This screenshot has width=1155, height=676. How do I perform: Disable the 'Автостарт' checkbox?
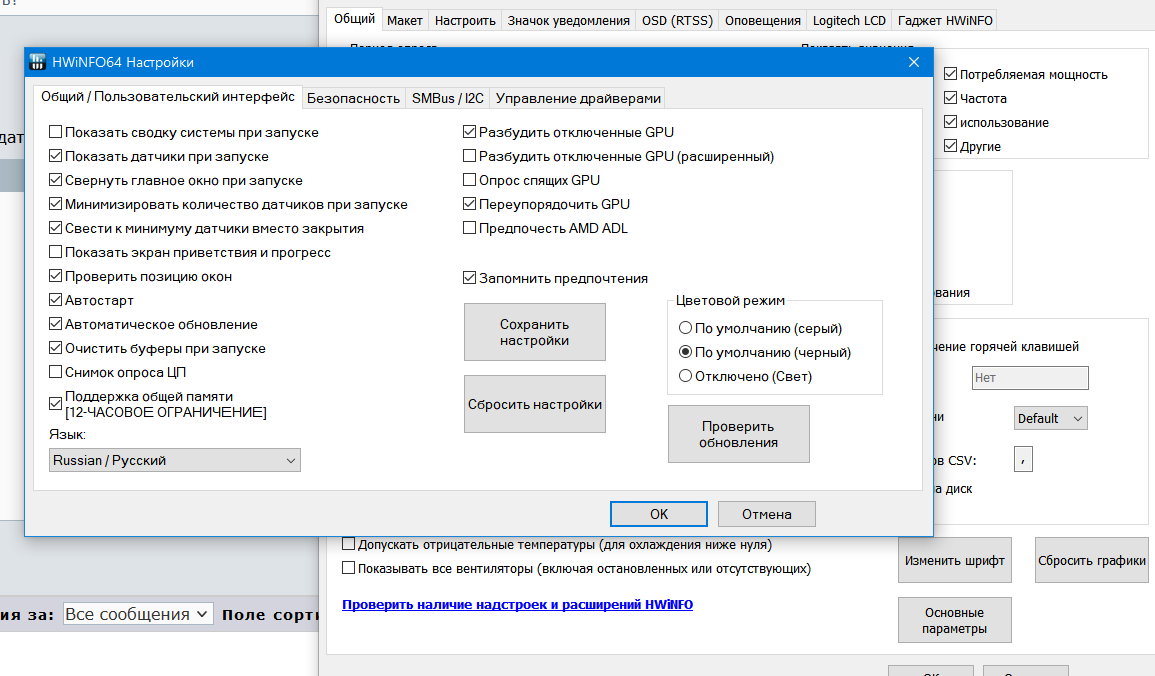point(55,300)
